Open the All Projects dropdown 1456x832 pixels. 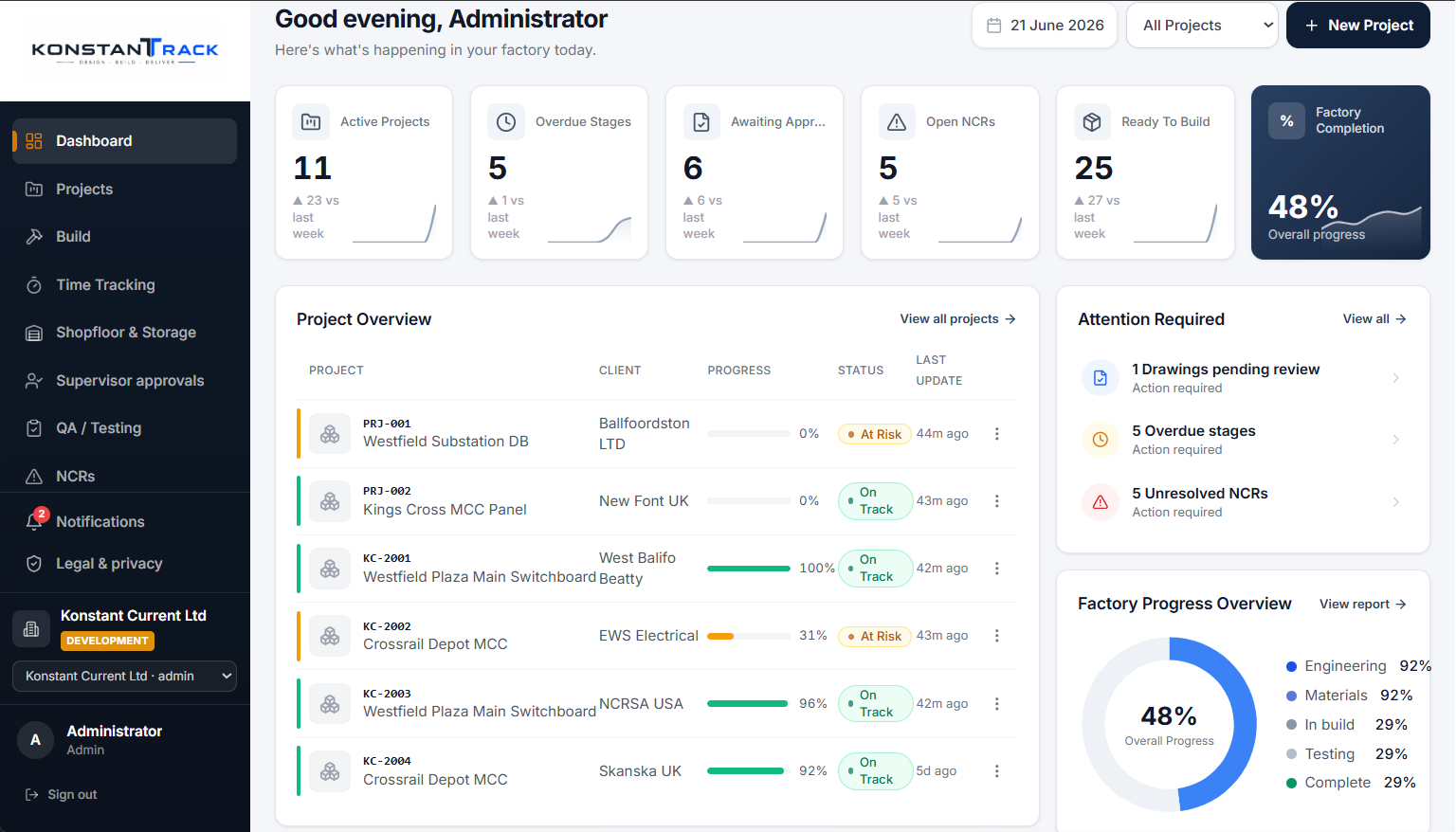(x=1202, y=26)
